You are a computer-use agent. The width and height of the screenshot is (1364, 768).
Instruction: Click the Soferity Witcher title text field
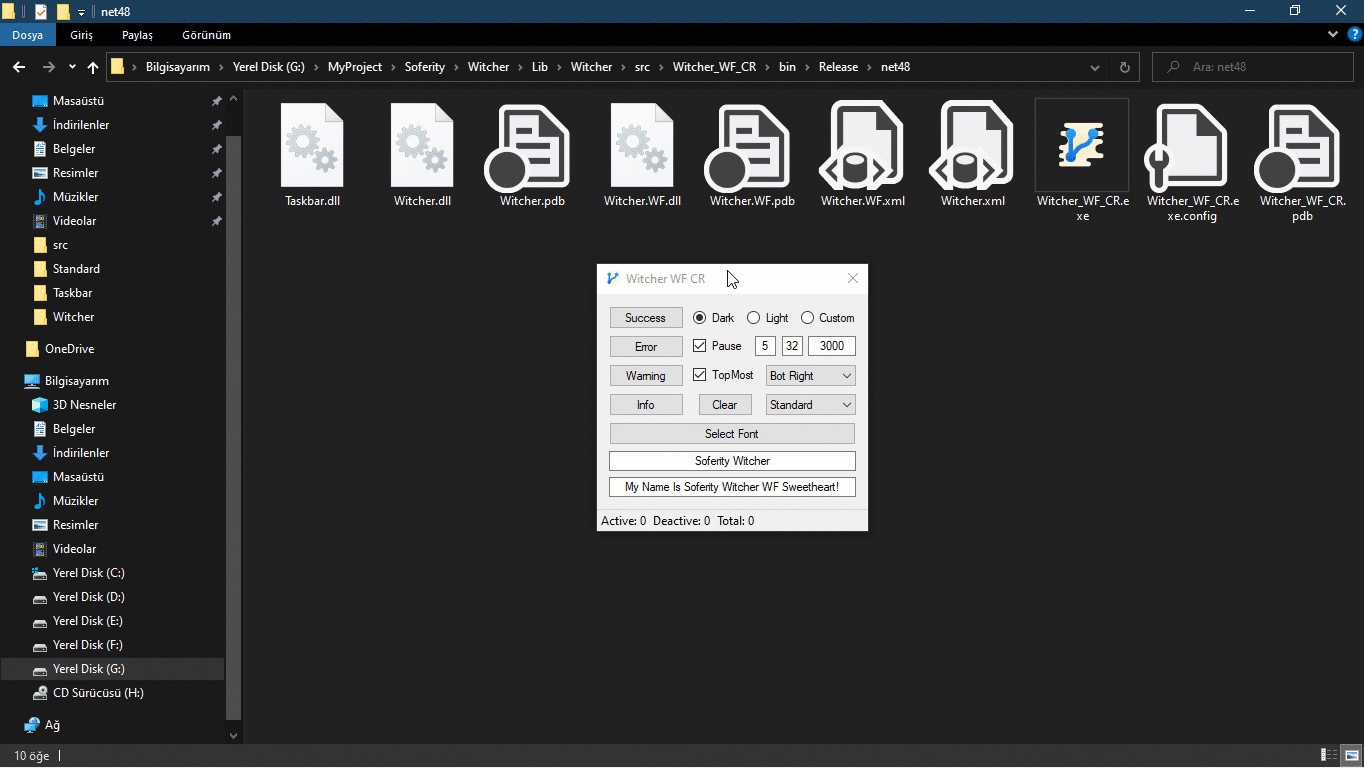pos(732,461)
